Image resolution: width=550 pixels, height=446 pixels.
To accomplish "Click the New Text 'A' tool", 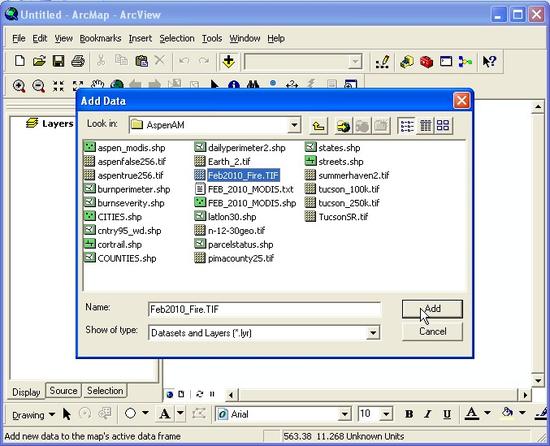I will click(165, 414).
